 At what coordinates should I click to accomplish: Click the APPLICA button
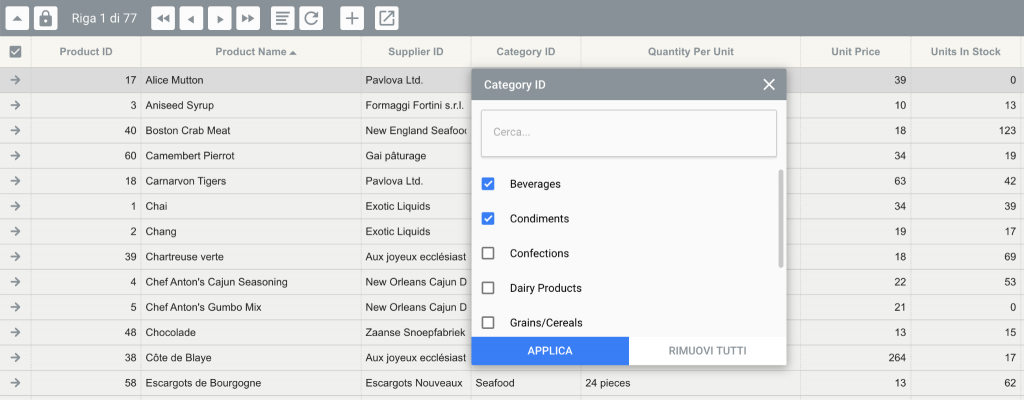coord(550,351)
